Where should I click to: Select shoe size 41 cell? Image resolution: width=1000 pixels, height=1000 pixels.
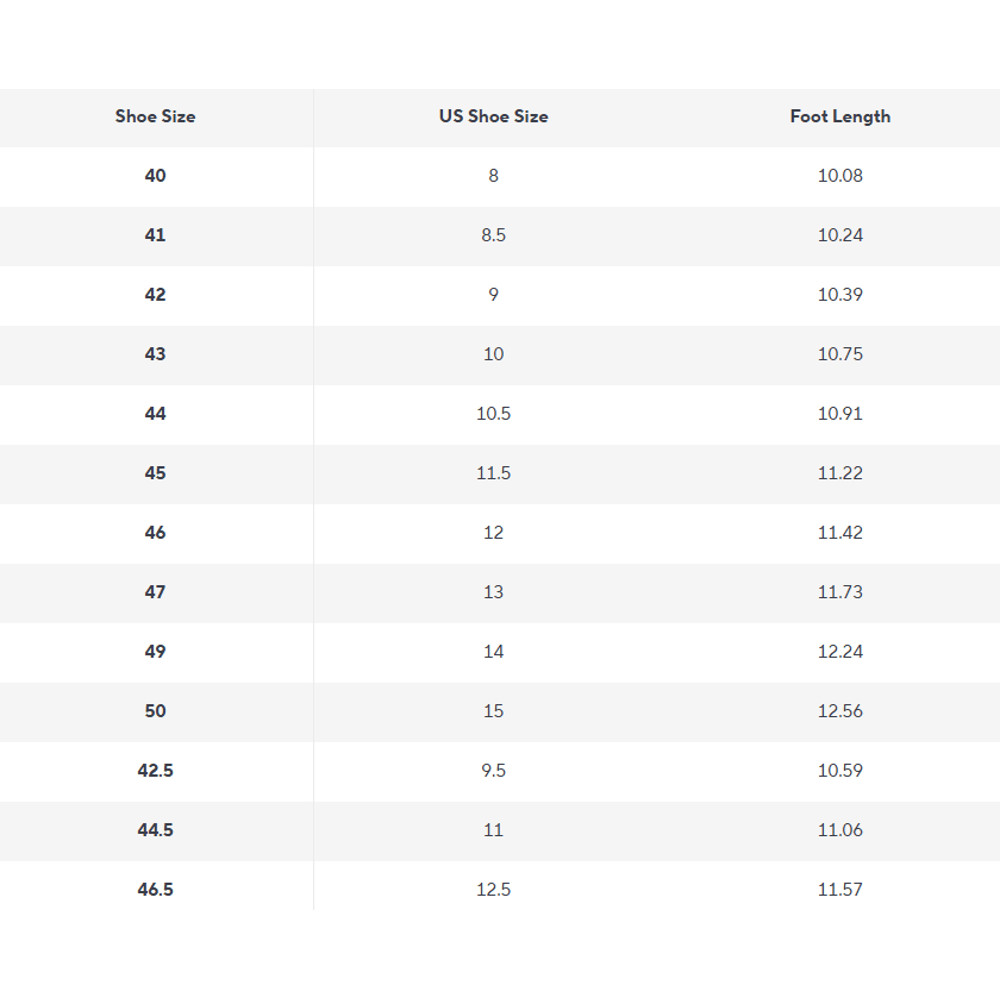pos(155,235)
